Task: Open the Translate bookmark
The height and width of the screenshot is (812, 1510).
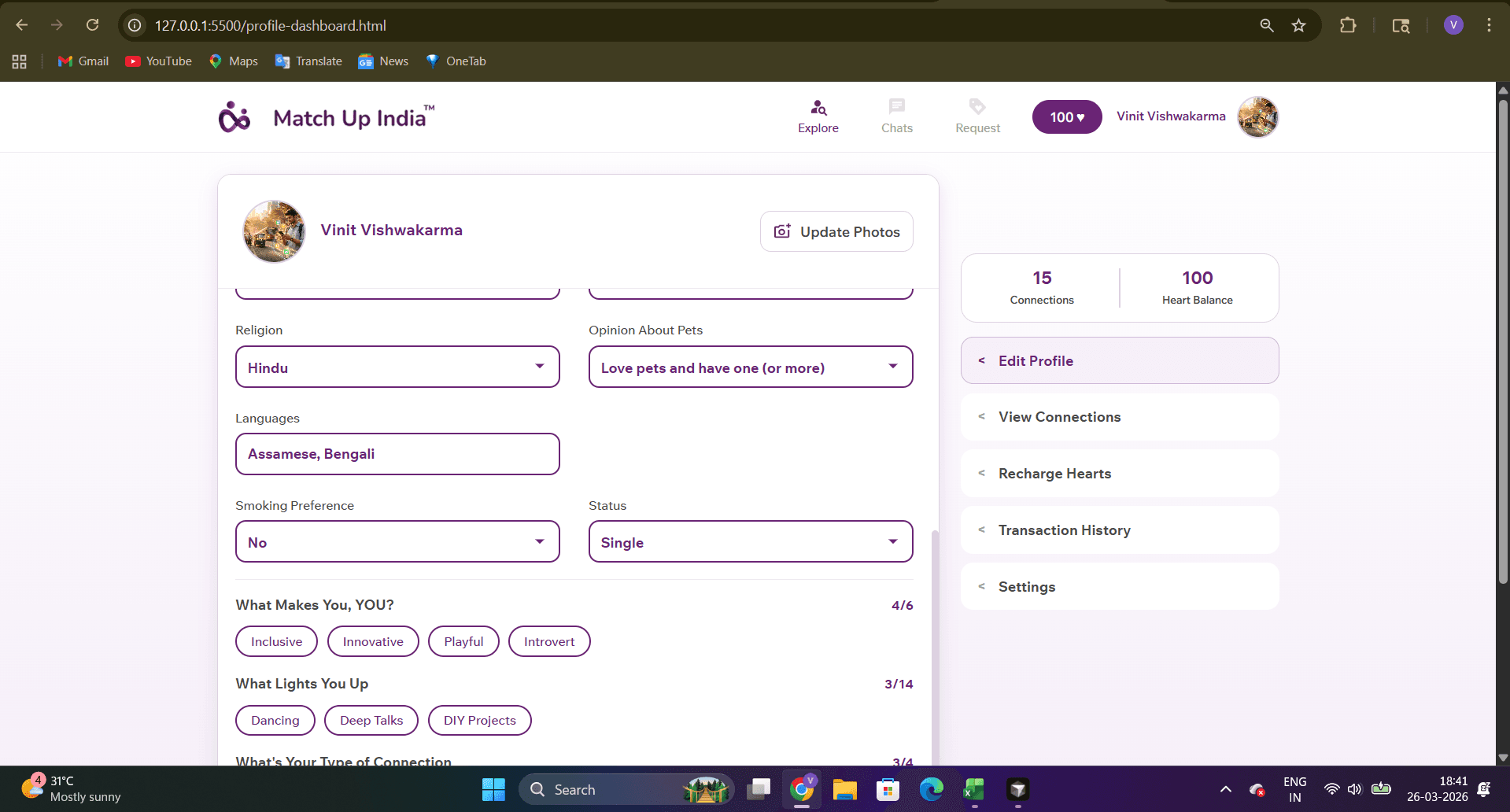Action: click(308, 61)
